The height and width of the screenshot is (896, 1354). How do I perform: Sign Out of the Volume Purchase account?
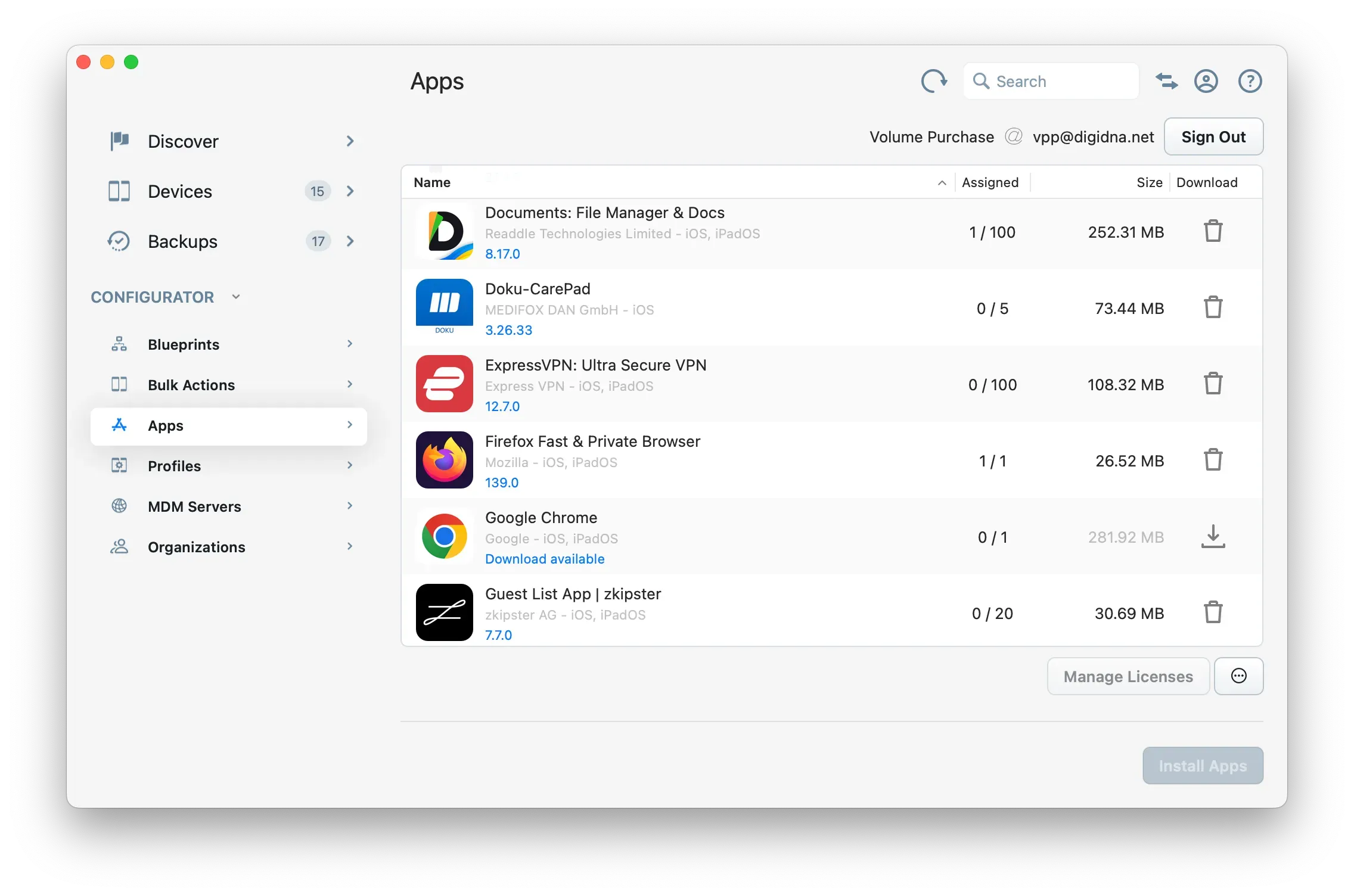1213,136
